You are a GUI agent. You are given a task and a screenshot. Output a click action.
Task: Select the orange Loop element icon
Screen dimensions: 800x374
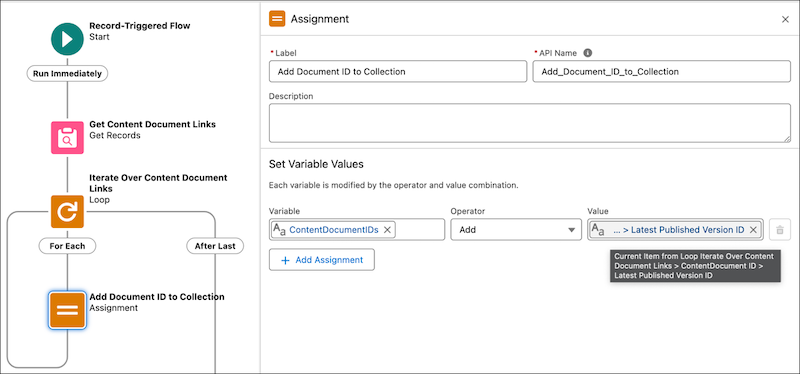(x=67, y=211)
